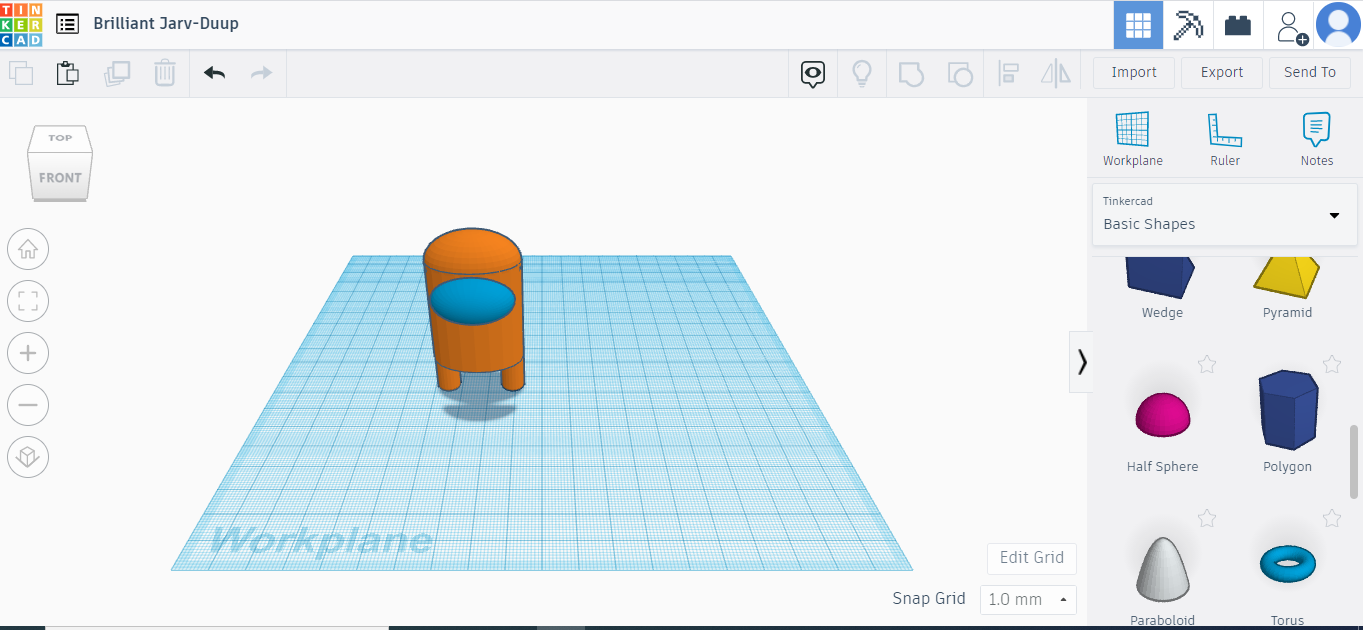
Task: Toggle the perspective/orthographic view cube icon
Action: (x=28, y=457)
